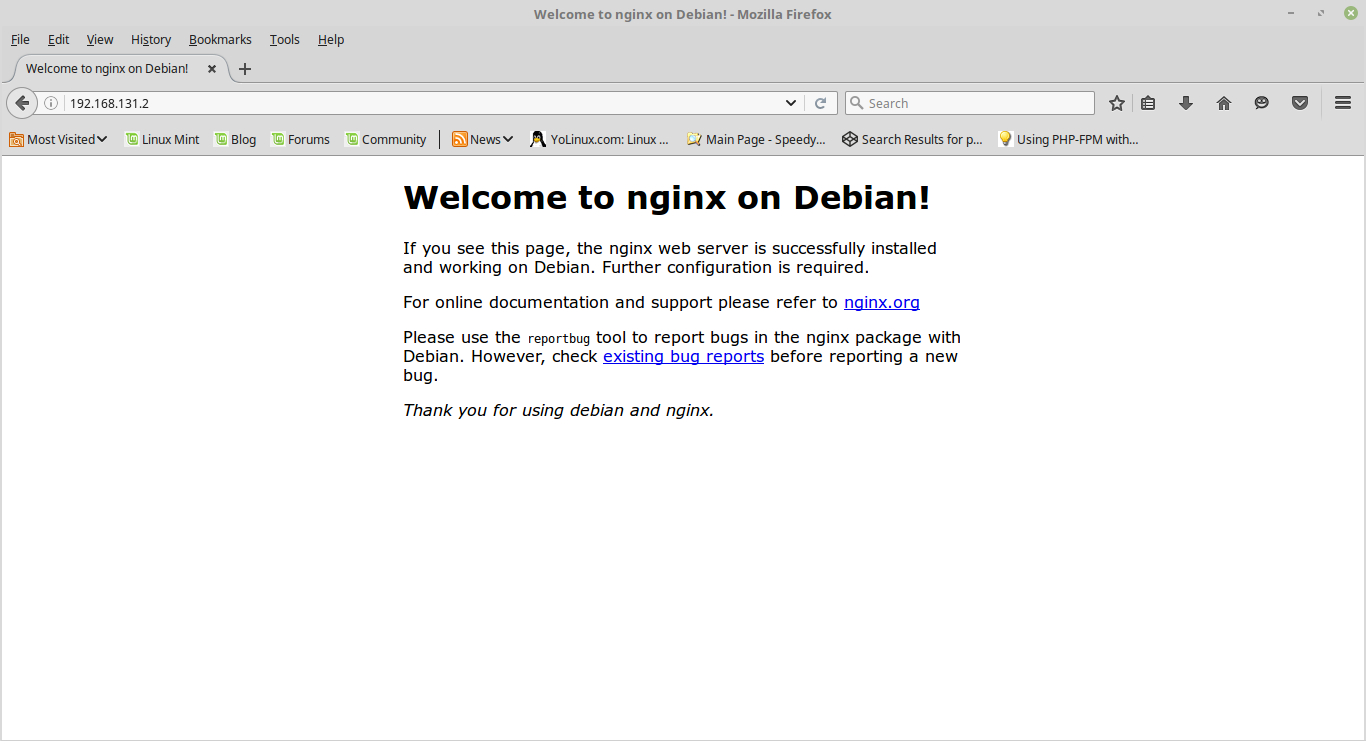The image size is (1366, 741).
Task: Click the magnifier icon in Search box
Action: [x=856, y=103]
